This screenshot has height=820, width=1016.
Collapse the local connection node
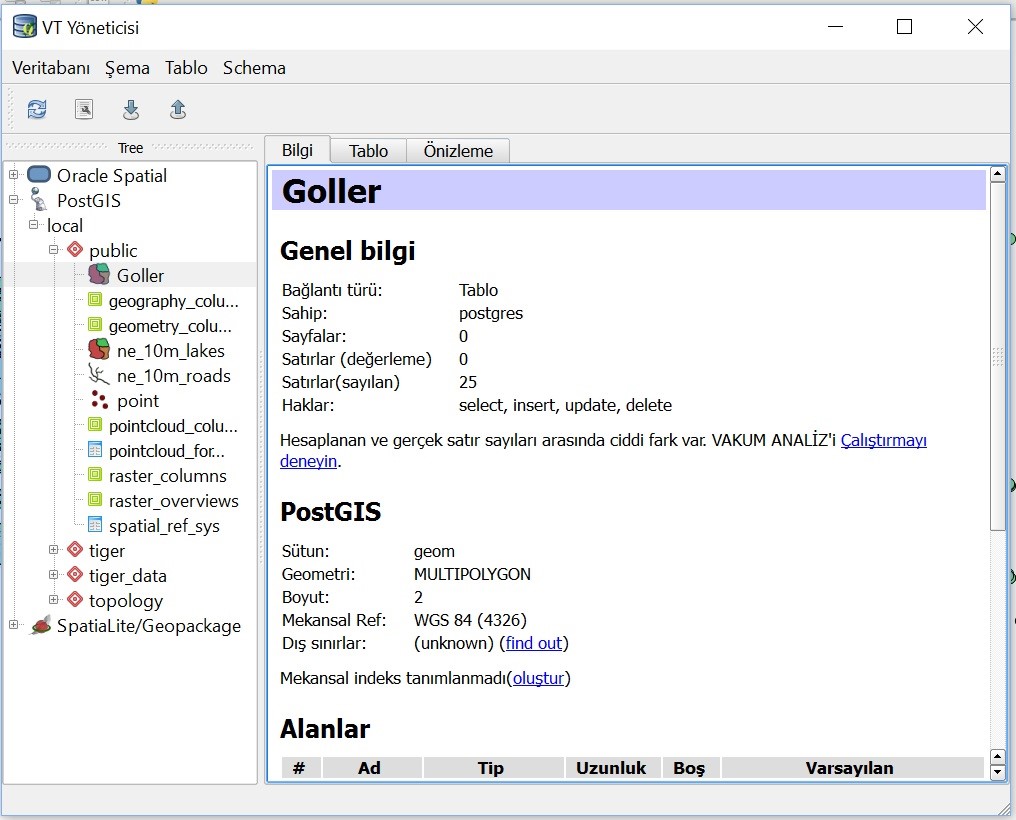coord(34,224)
